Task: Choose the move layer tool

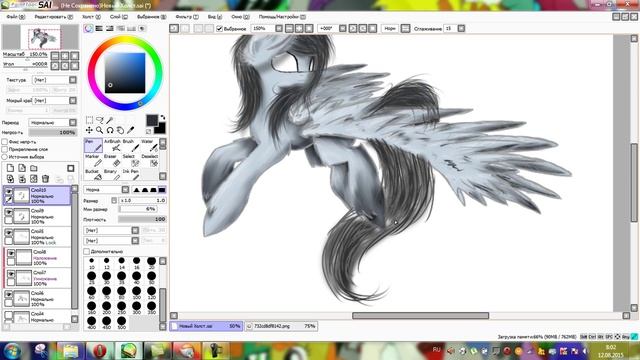Action: click(89, 130)
